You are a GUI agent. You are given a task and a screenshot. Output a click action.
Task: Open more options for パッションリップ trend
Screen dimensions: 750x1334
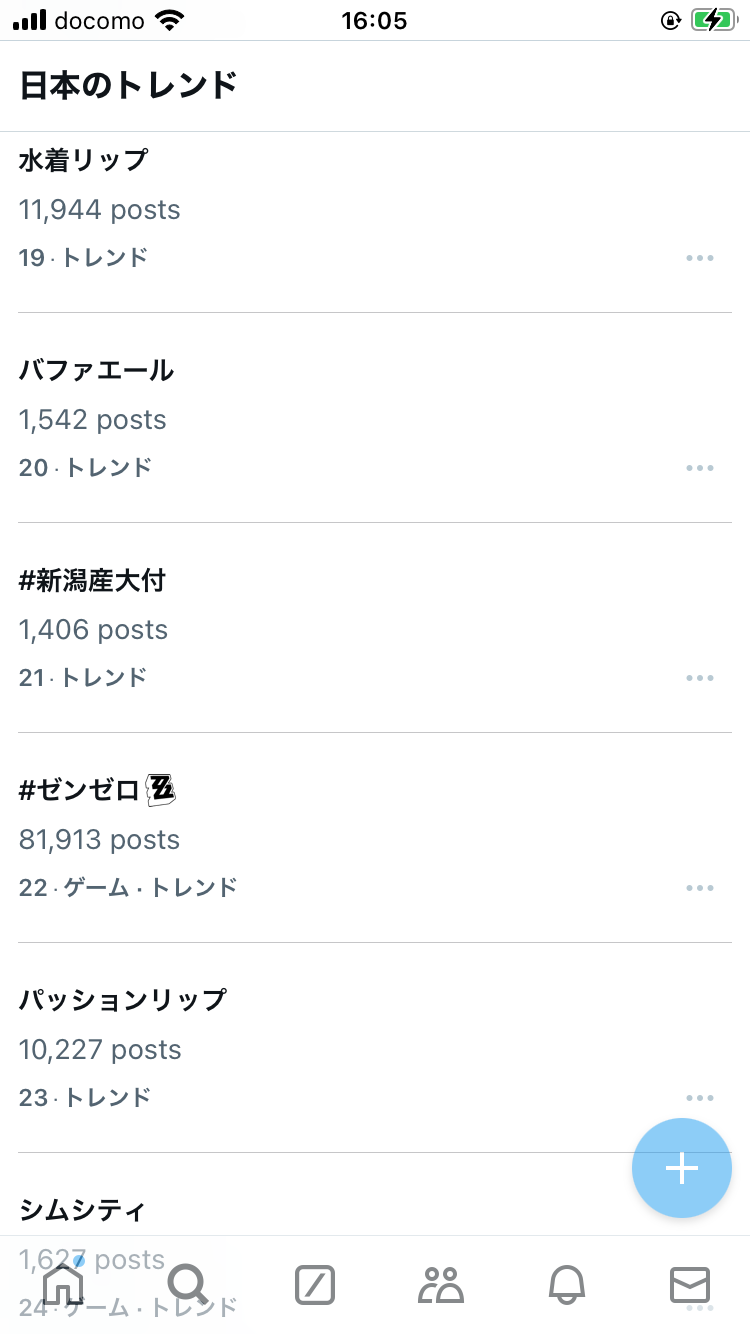(700, 1098)
